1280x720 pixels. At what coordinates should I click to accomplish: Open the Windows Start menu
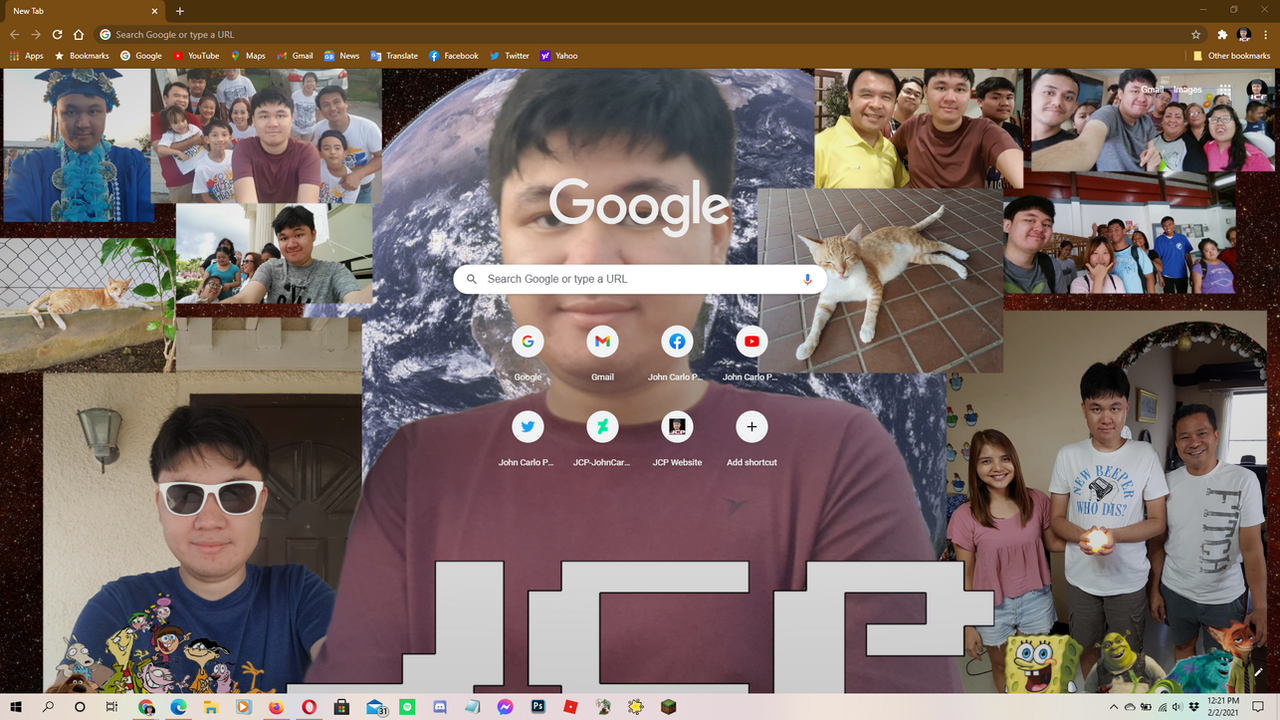click(16, 706)
